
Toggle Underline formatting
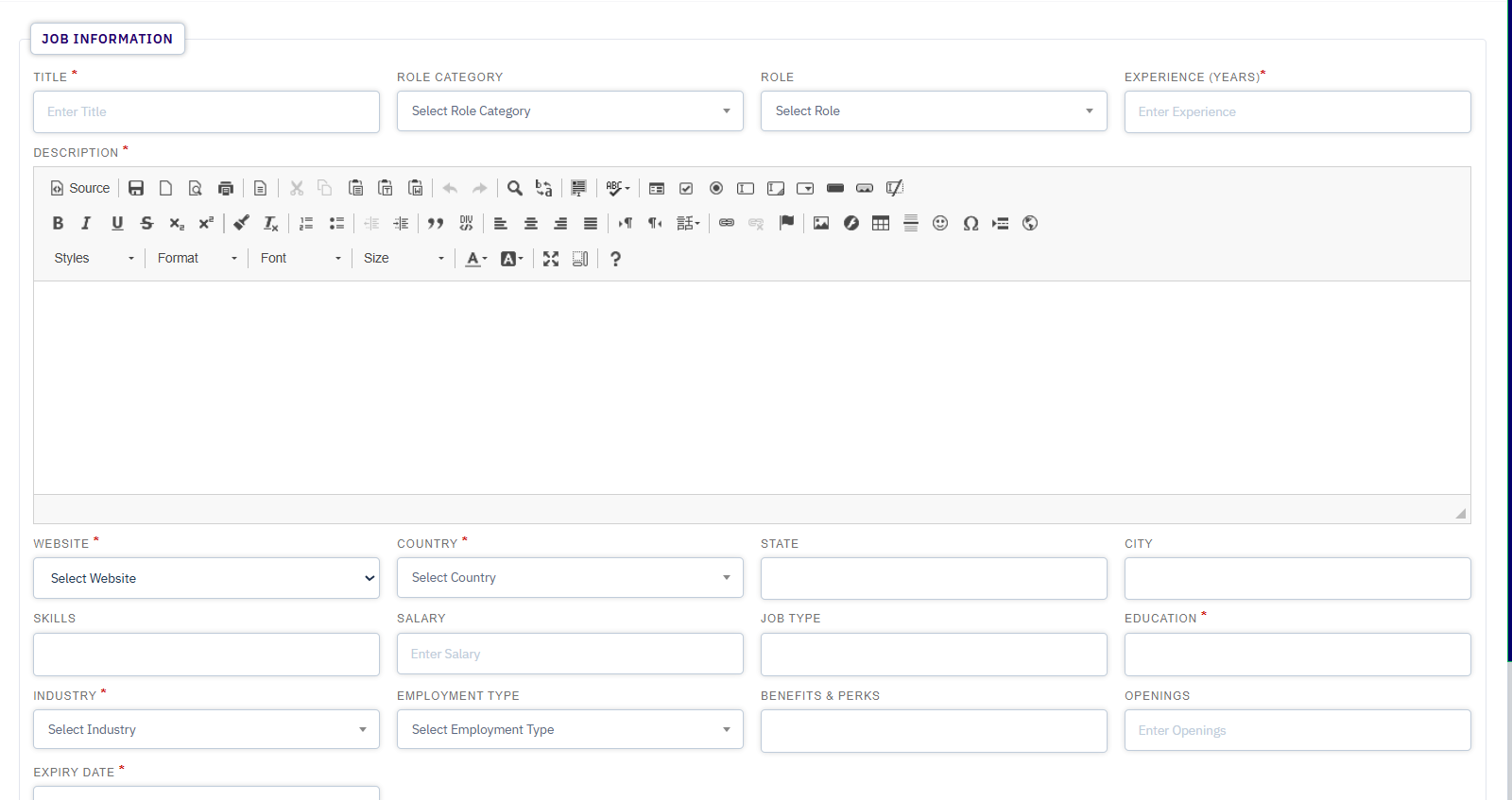pos(117,223)
